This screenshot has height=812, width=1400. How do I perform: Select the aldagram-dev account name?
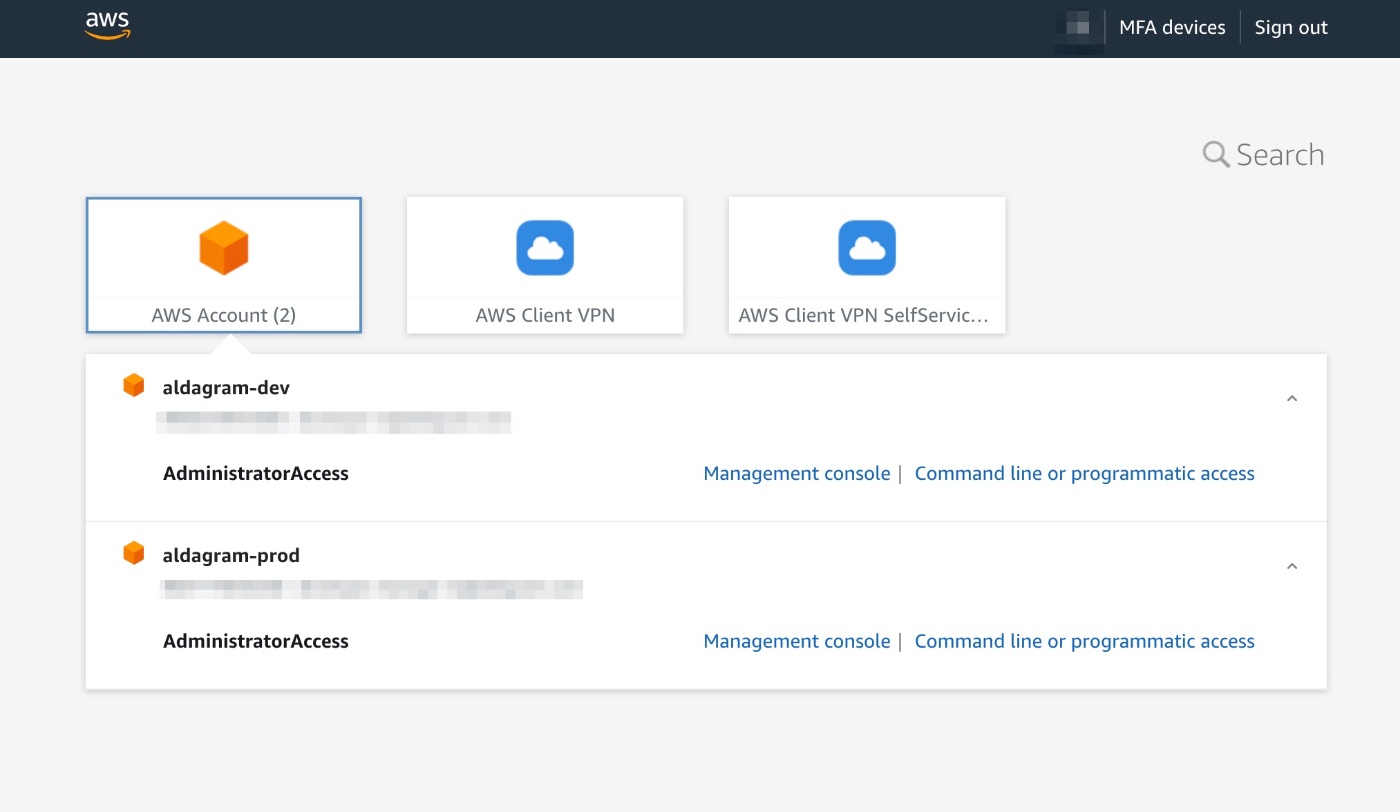pyautogui.click(x=226, y=388)
